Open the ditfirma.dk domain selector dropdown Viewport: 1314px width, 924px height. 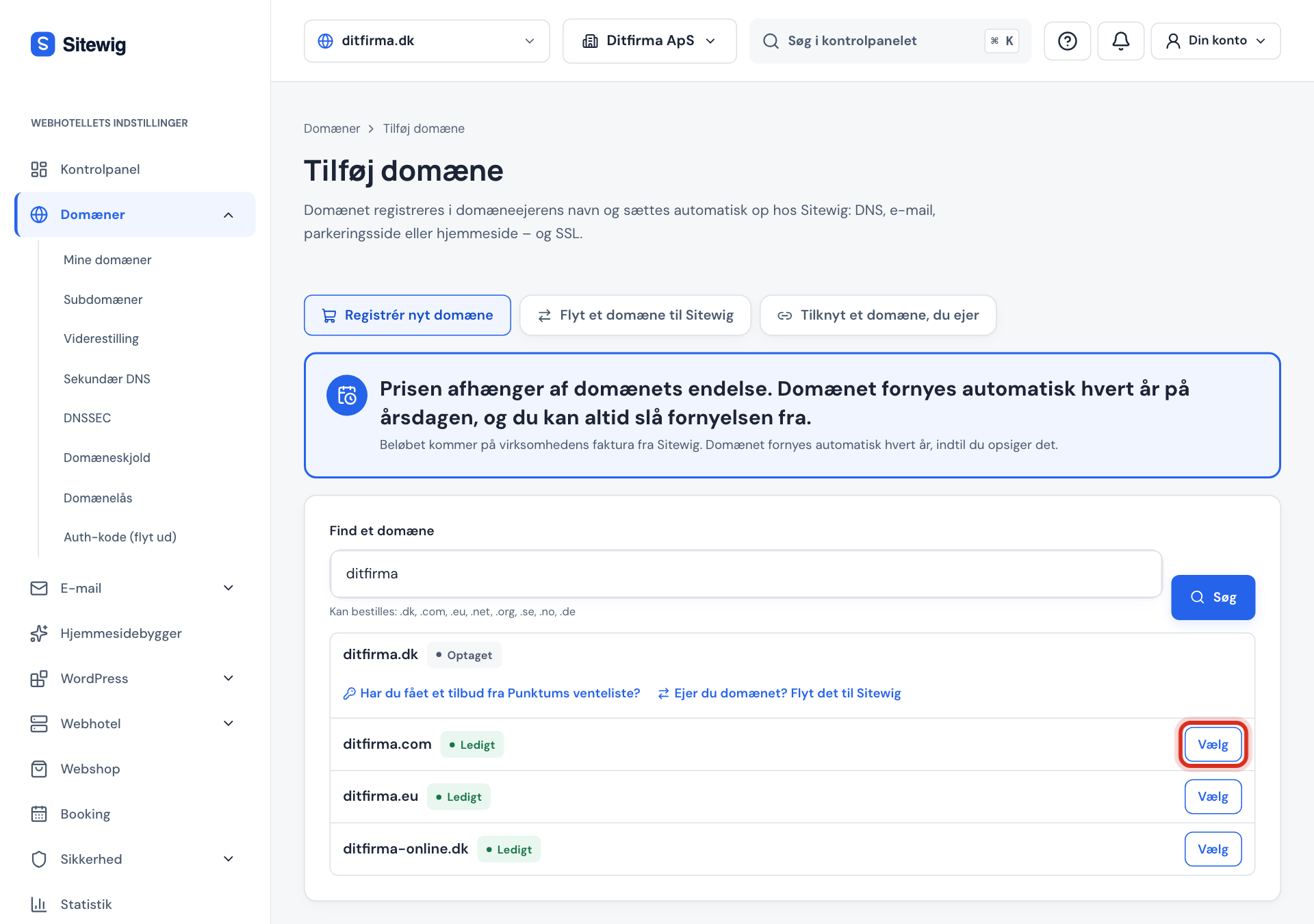coord(426,41)
